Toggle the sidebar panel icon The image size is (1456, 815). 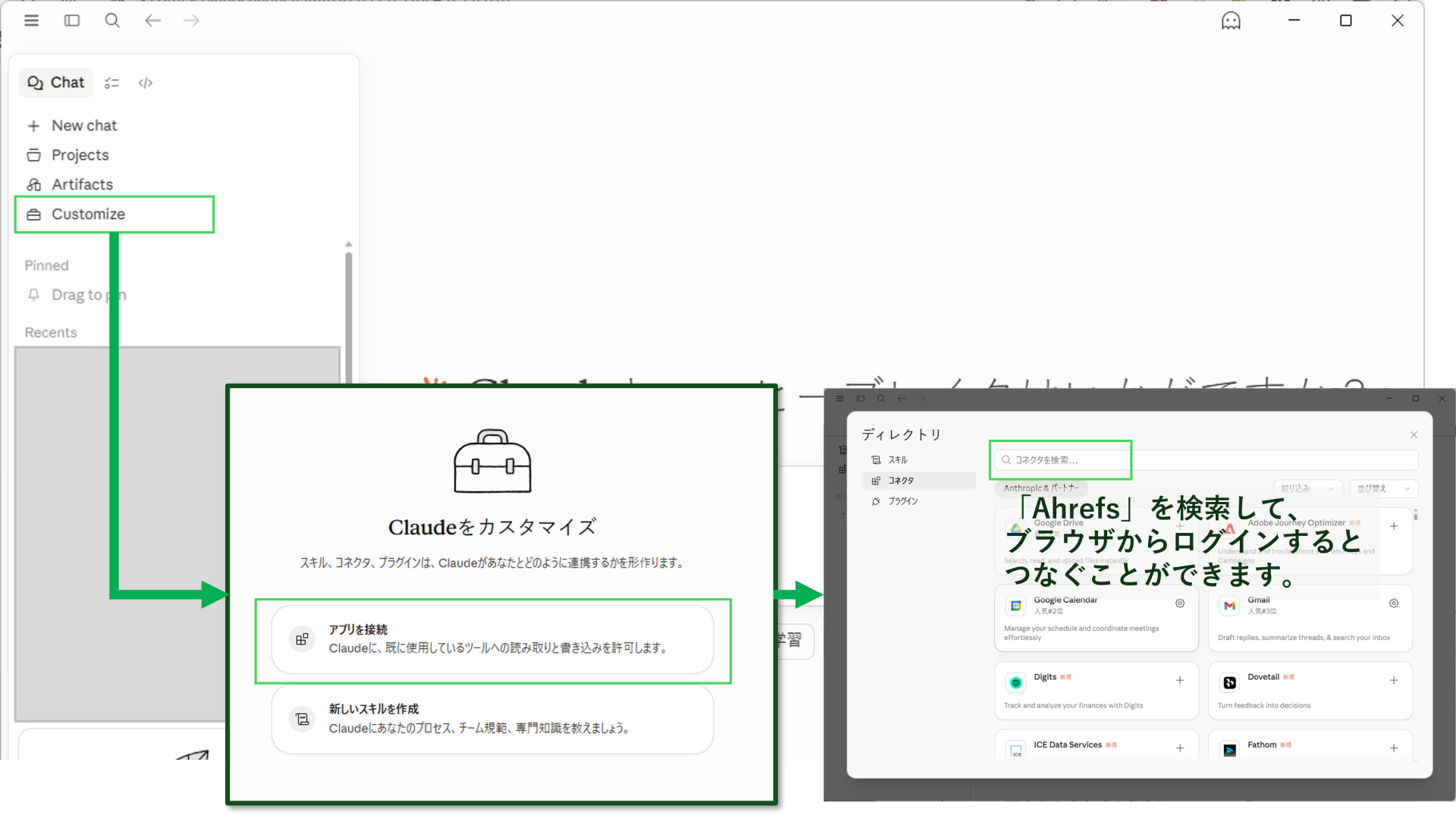tap(72, 20)
